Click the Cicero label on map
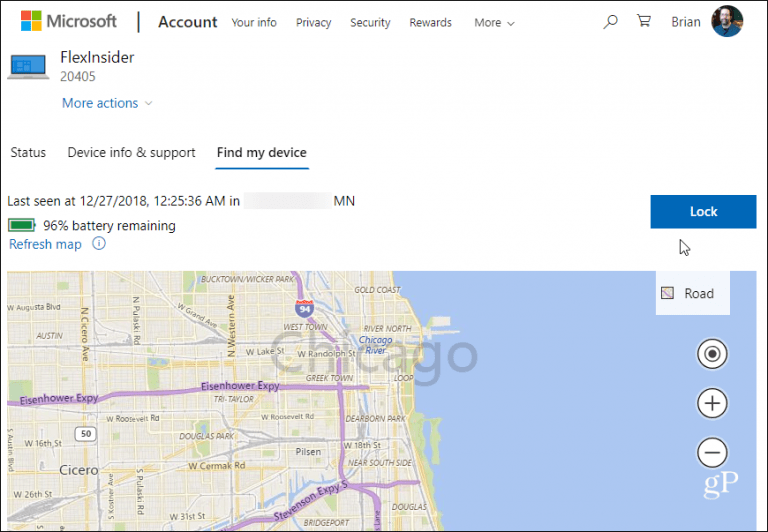The width and height of the screenshot is (768, 532). coord(78,470)
